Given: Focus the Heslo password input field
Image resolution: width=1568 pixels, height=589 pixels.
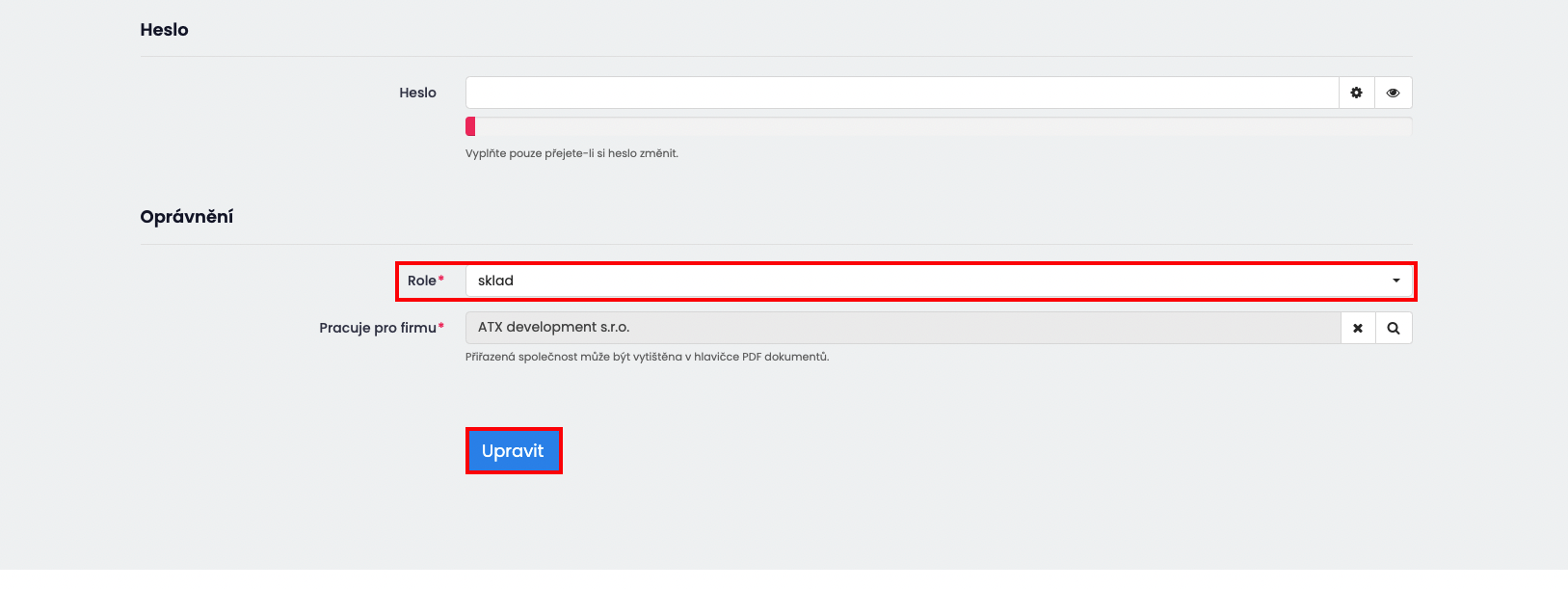Looking at the screenshot, I should [x=902, y=93].
